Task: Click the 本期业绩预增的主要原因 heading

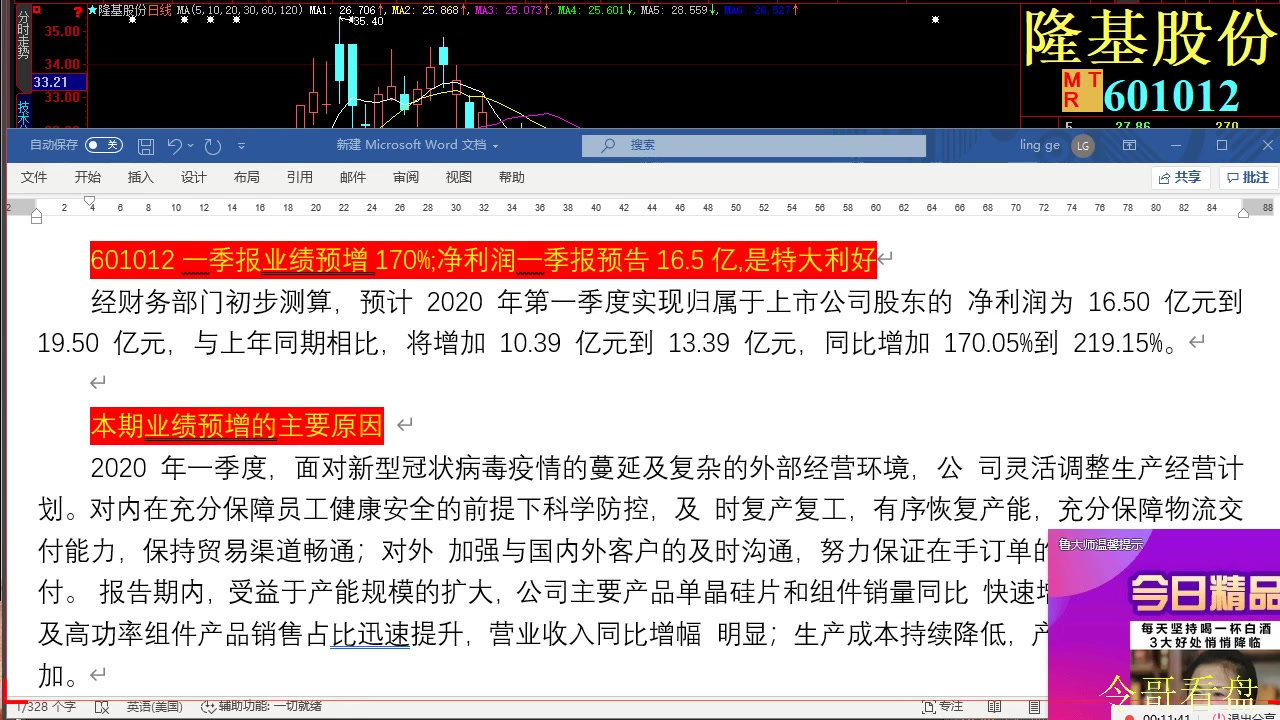Action: (236, 425)
